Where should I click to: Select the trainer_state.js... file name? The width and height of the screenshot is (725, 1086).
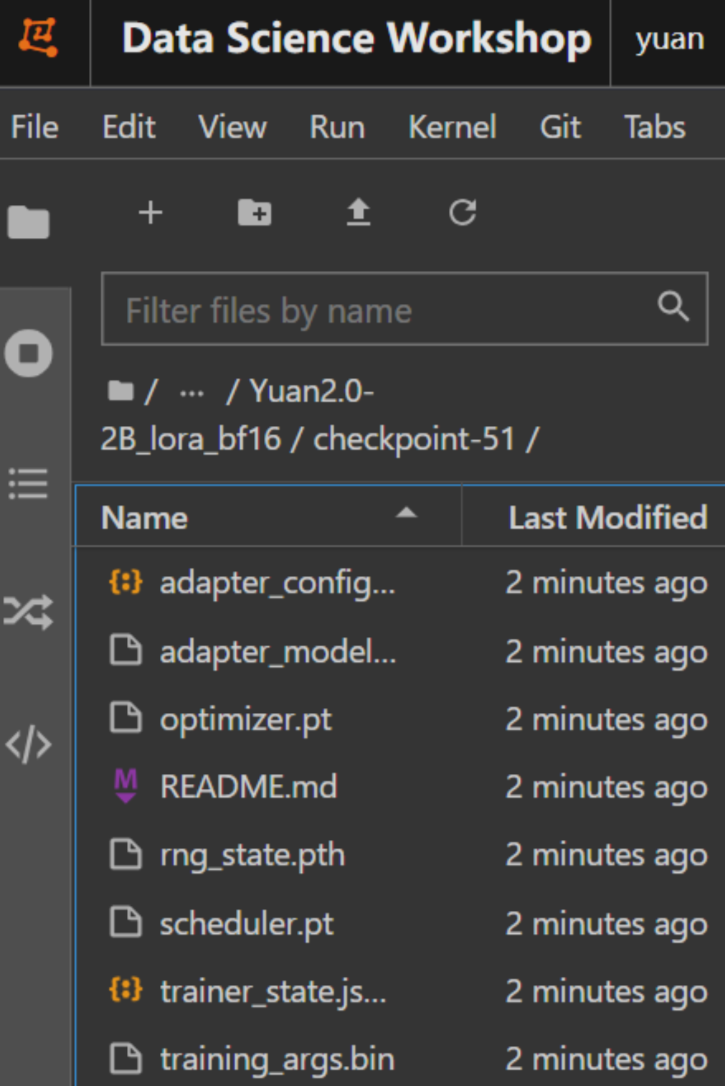[x=273, y=992]
